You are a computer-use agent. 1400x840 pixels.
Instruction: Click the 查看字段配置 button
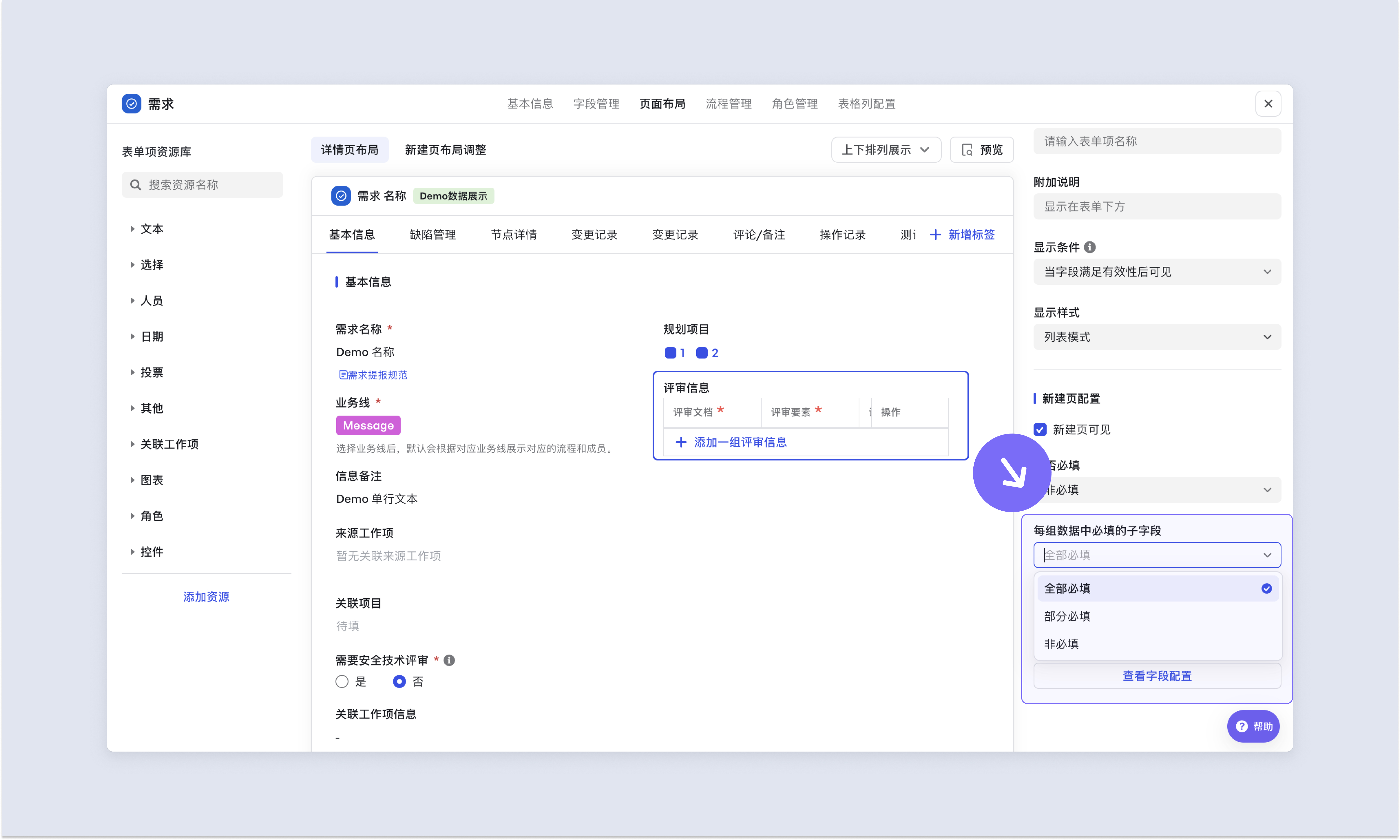point(1157,676)
